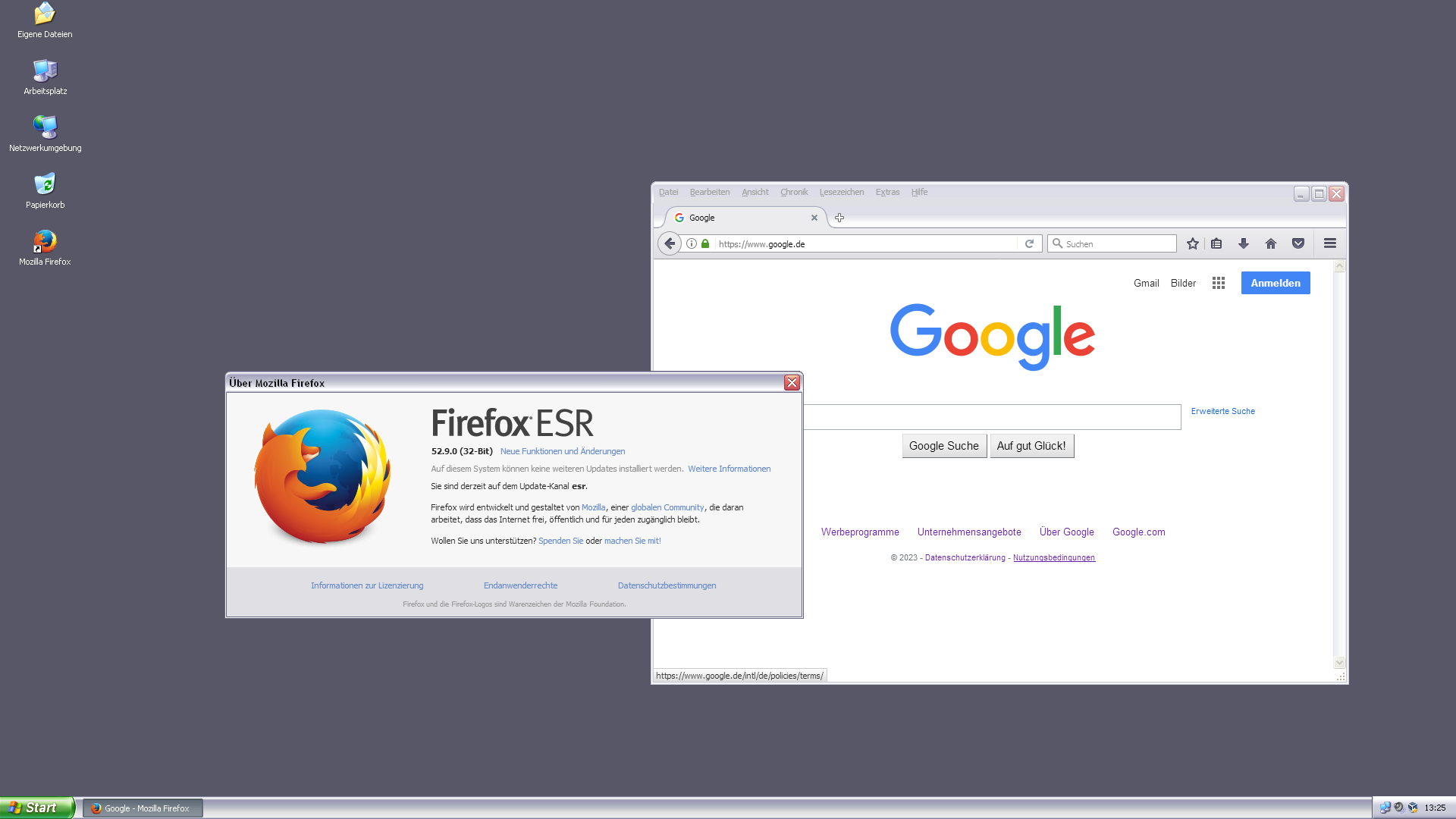The width and height of the screenshot is (1456, 819).
Task: Close the Google tab
Action: [x=814, y=218]
